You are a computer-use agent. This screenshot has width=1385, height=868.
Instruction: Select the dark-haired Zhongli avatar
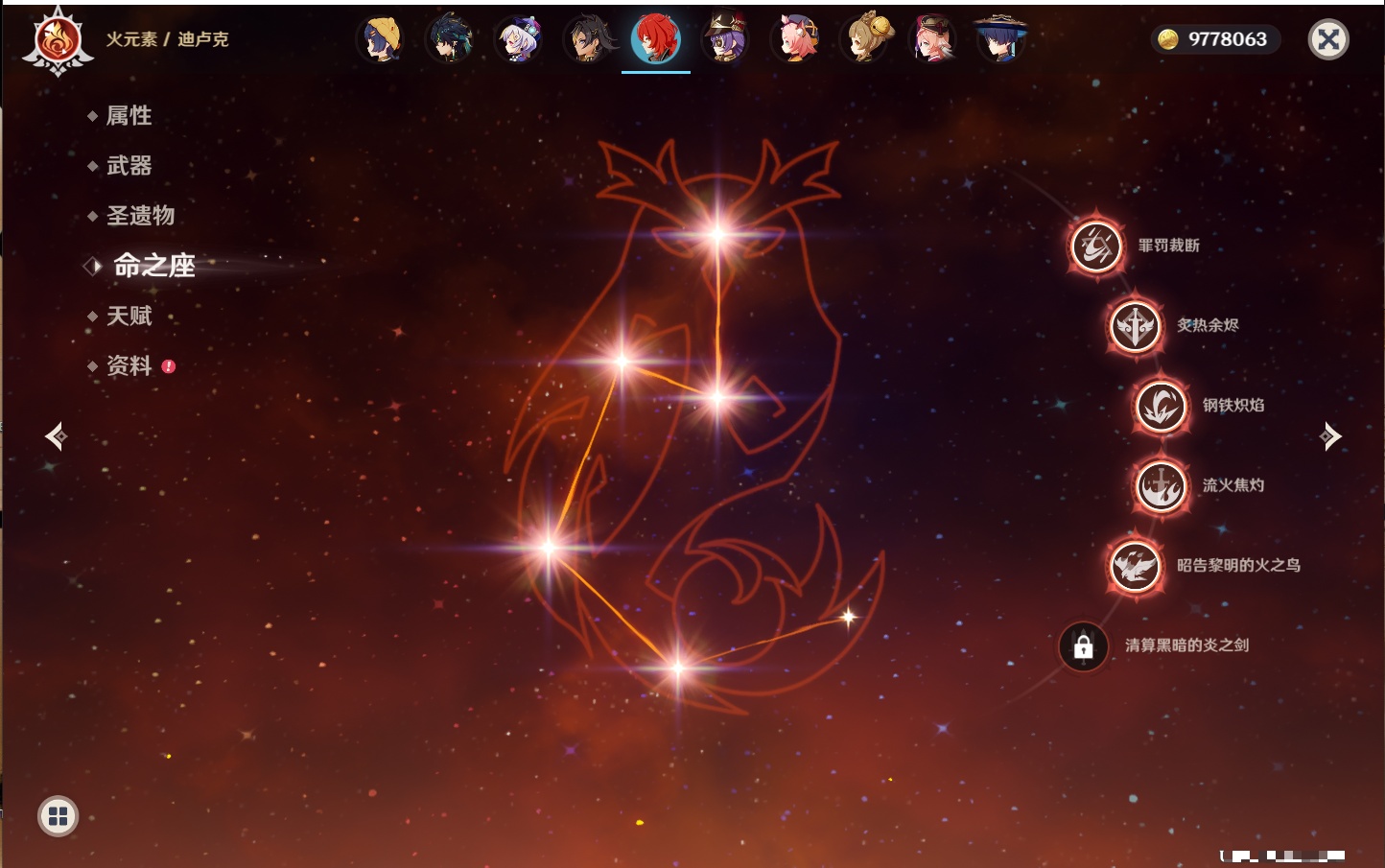(588, 39)
